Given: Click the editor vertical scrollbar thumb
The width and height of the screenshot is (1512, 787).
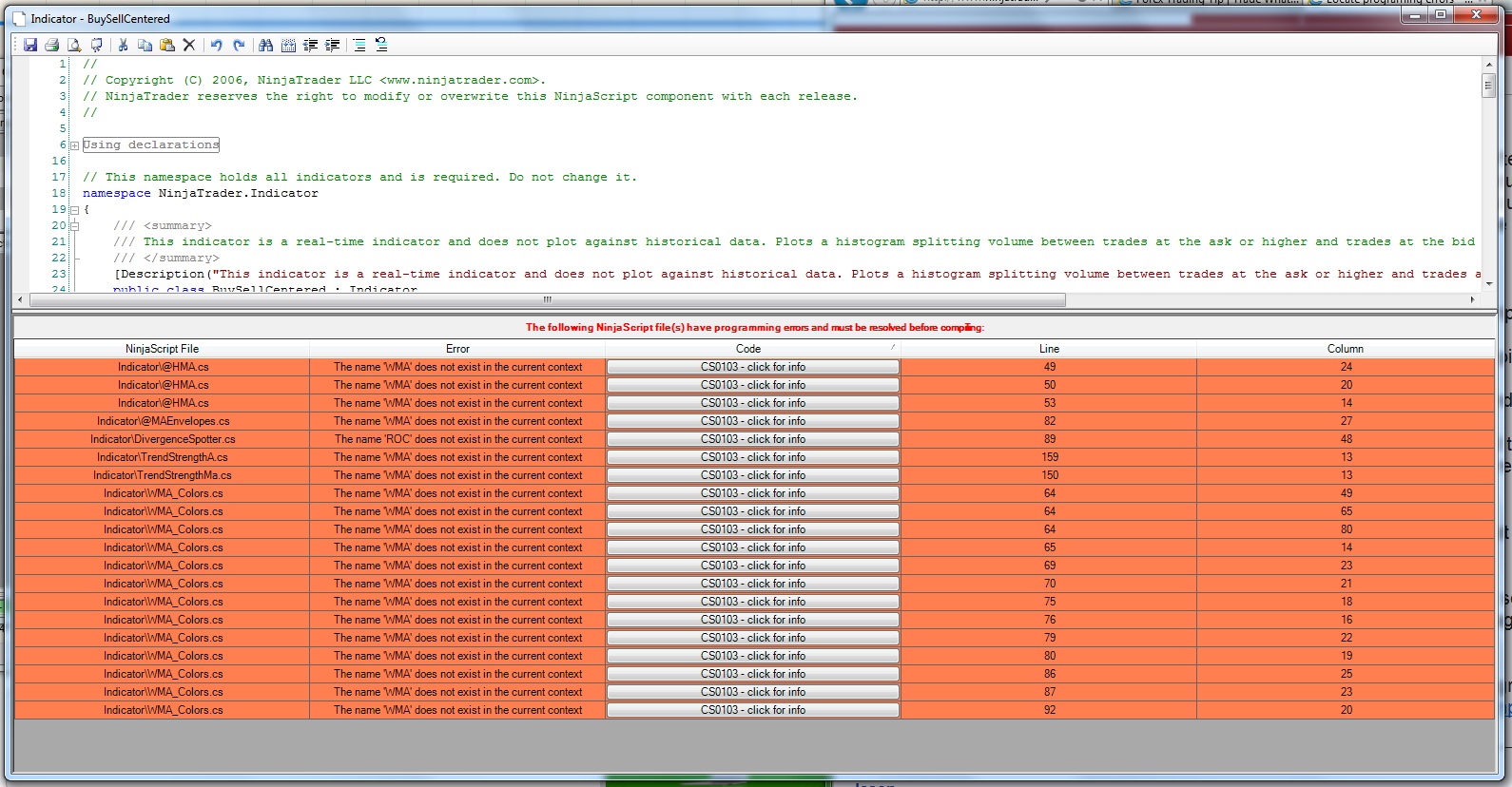Looking at the screenshot, I should coord(1488,86).
